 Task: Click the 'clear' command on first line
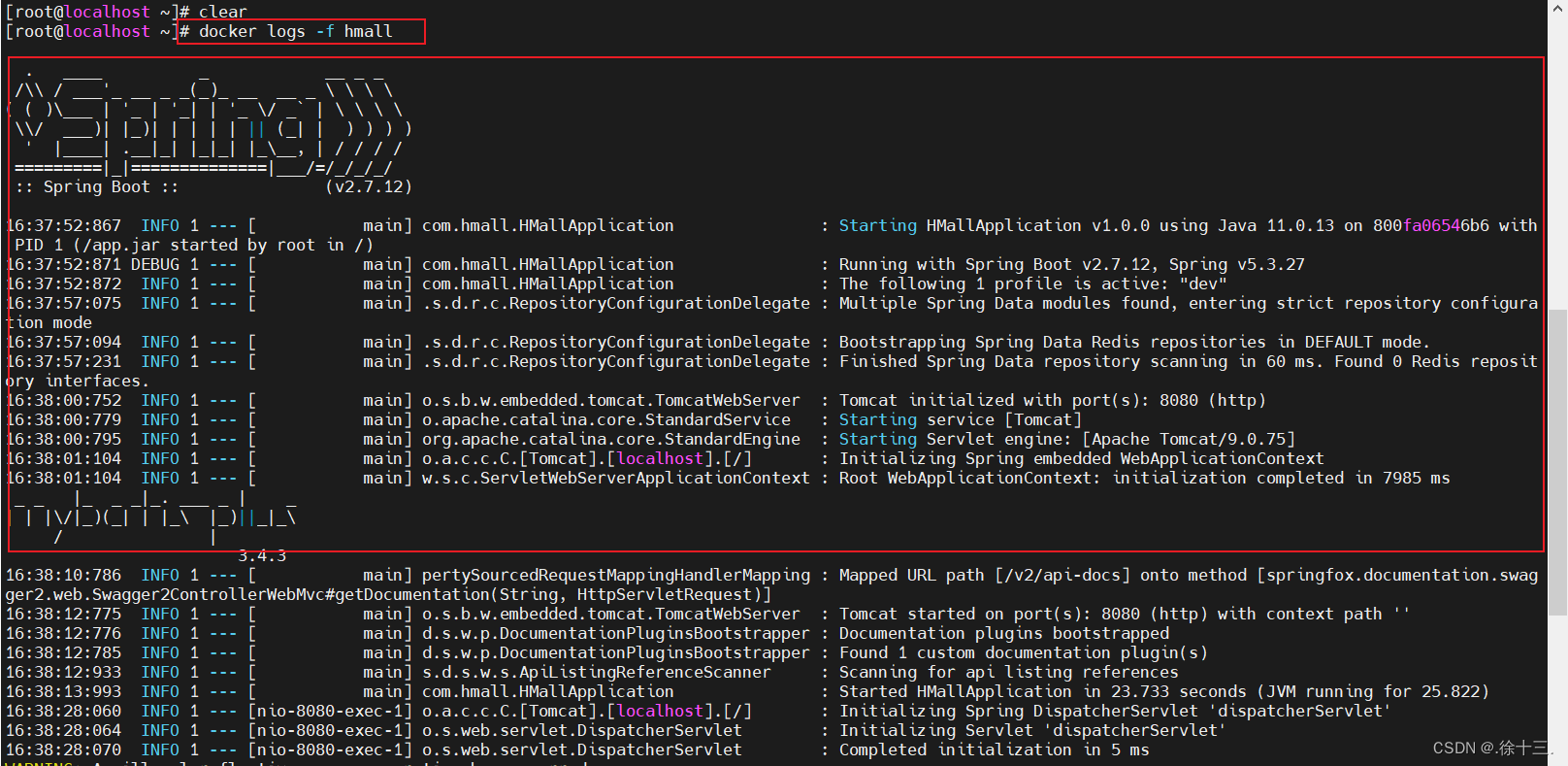point(223,12)
